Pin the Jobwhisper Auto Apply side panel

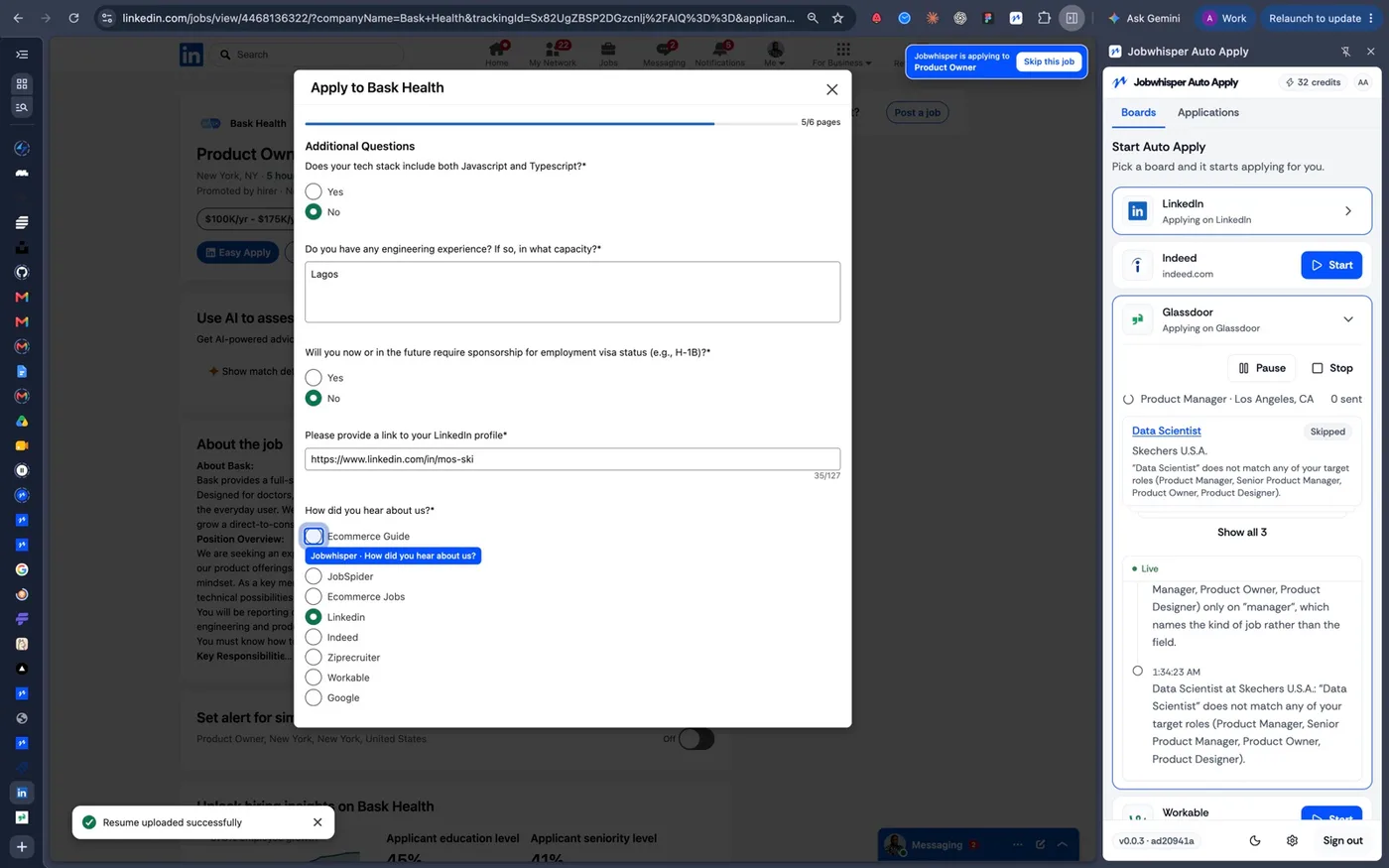[1345, 52]
